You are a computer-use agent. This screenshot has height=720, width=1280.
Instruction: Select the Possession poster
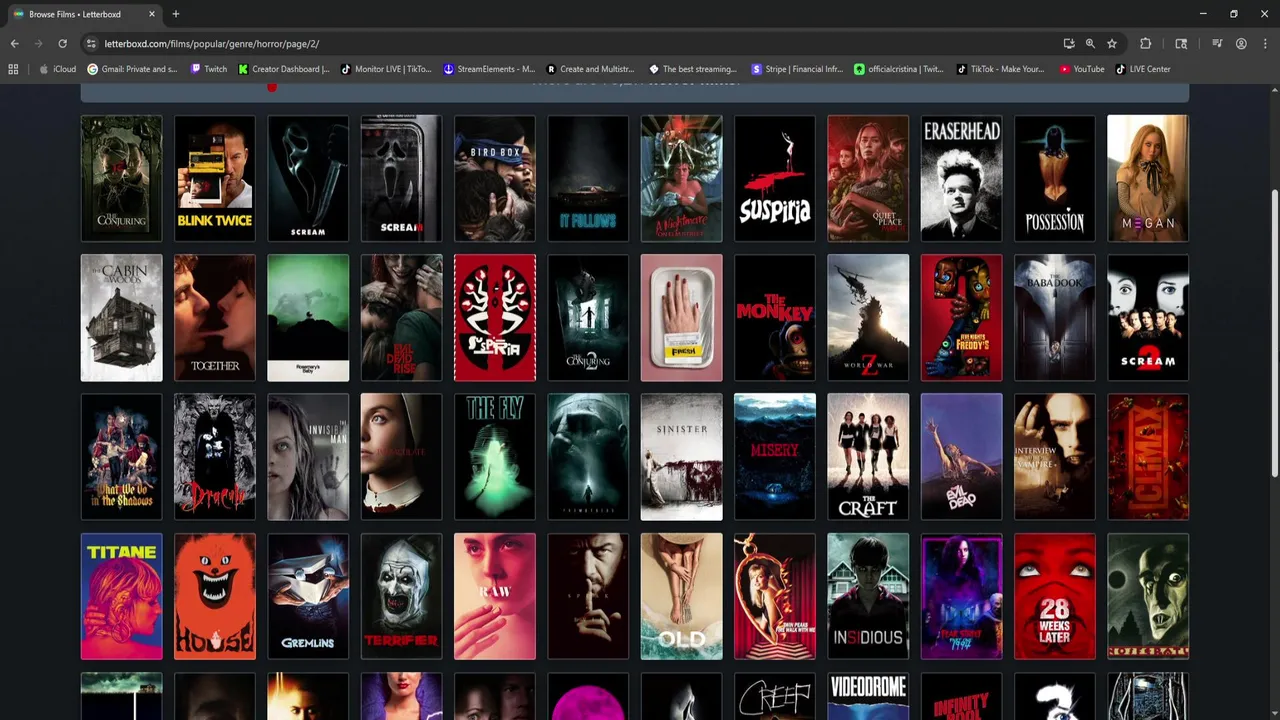coord(1055,178)
